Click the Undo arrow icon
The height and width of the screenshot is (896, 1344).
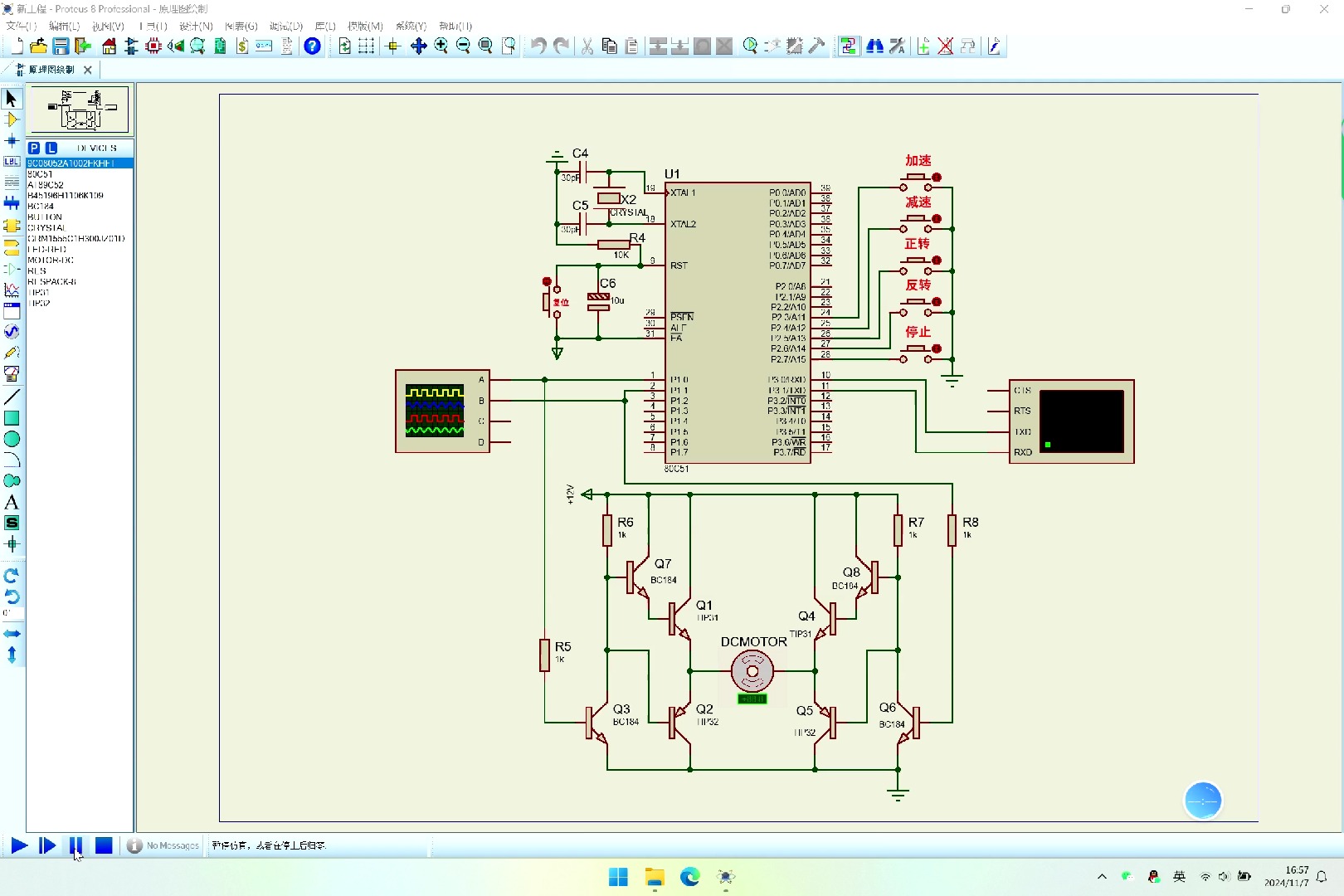539,46
